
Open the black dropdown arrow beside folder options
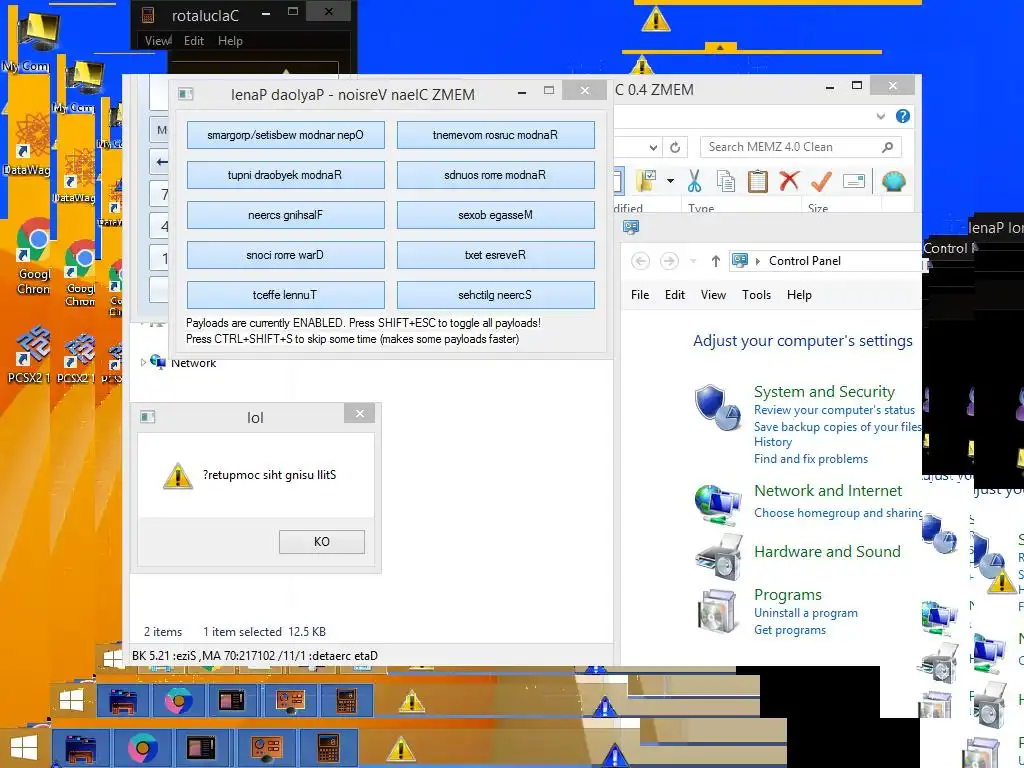point(670,181)
